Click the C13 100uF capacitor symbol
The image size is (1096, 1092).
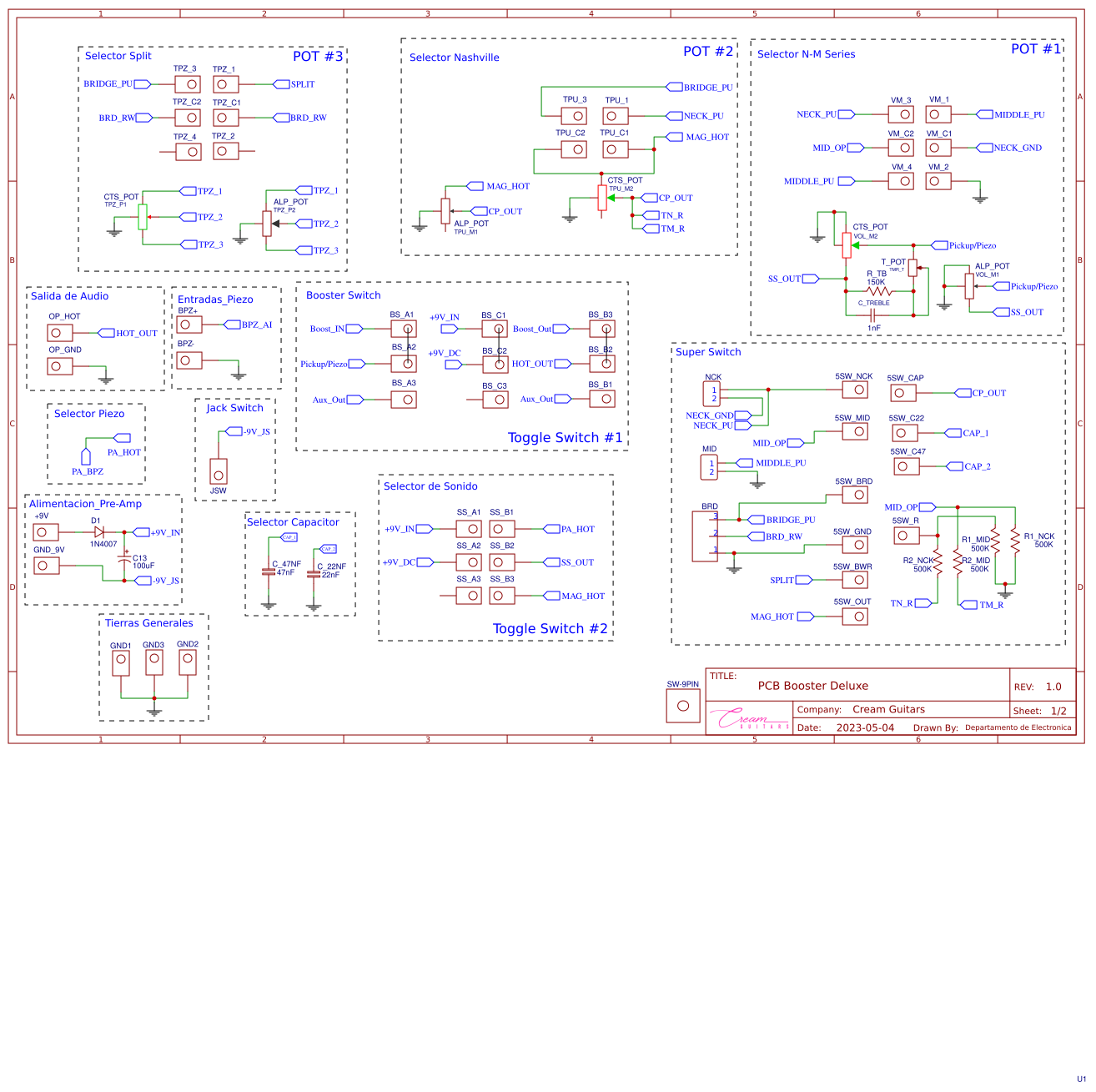(123, 557)
